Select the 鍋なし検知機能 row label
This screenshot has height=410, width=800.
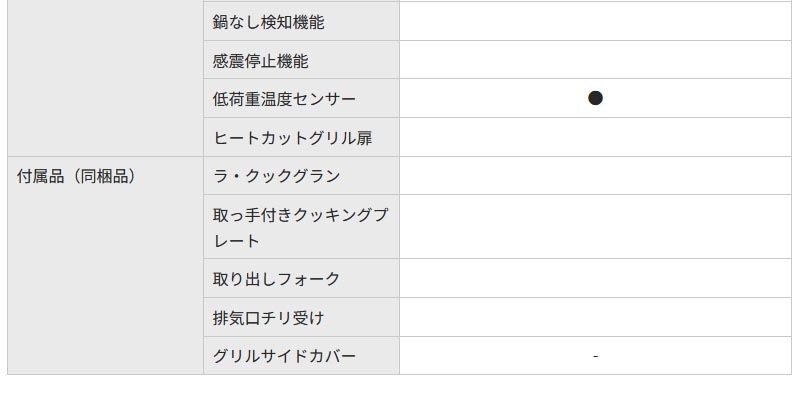[268, 21]
